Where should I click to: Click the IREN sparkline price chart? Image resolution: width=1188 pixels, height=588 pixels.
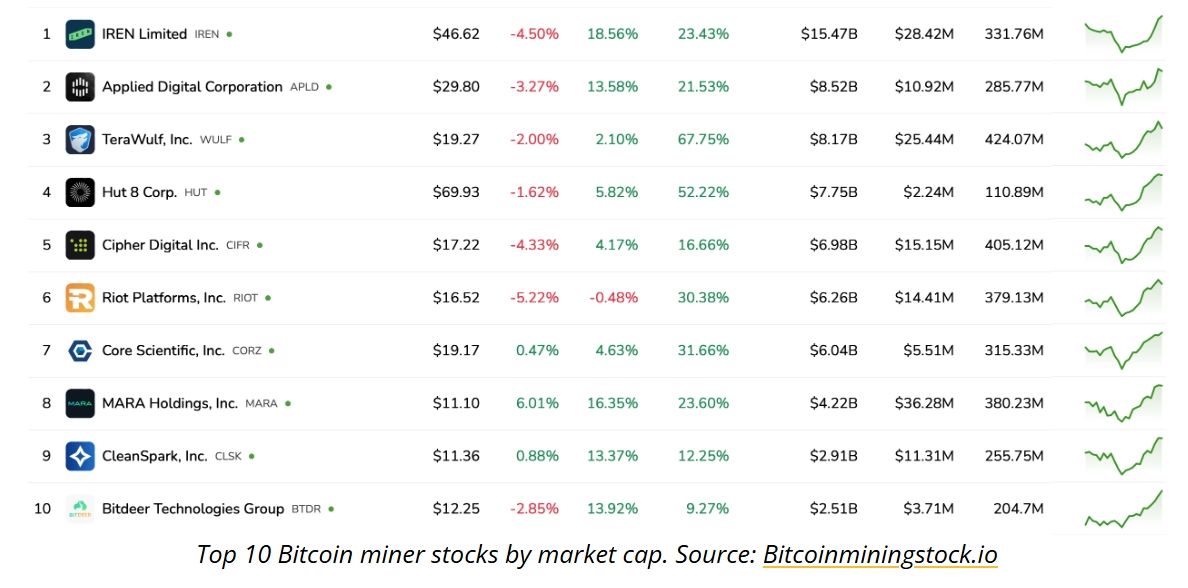click(1123, 34)
